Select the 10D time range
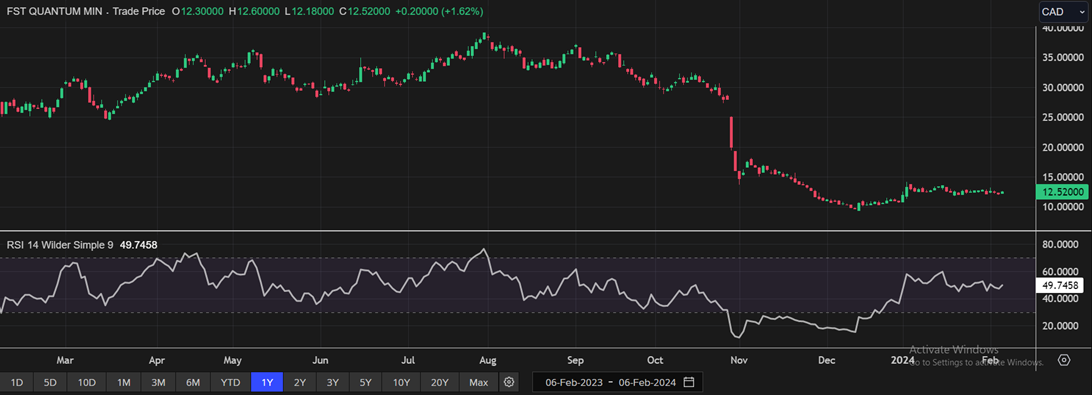This screenshot has width=1092, height=395. click(87, 382)
